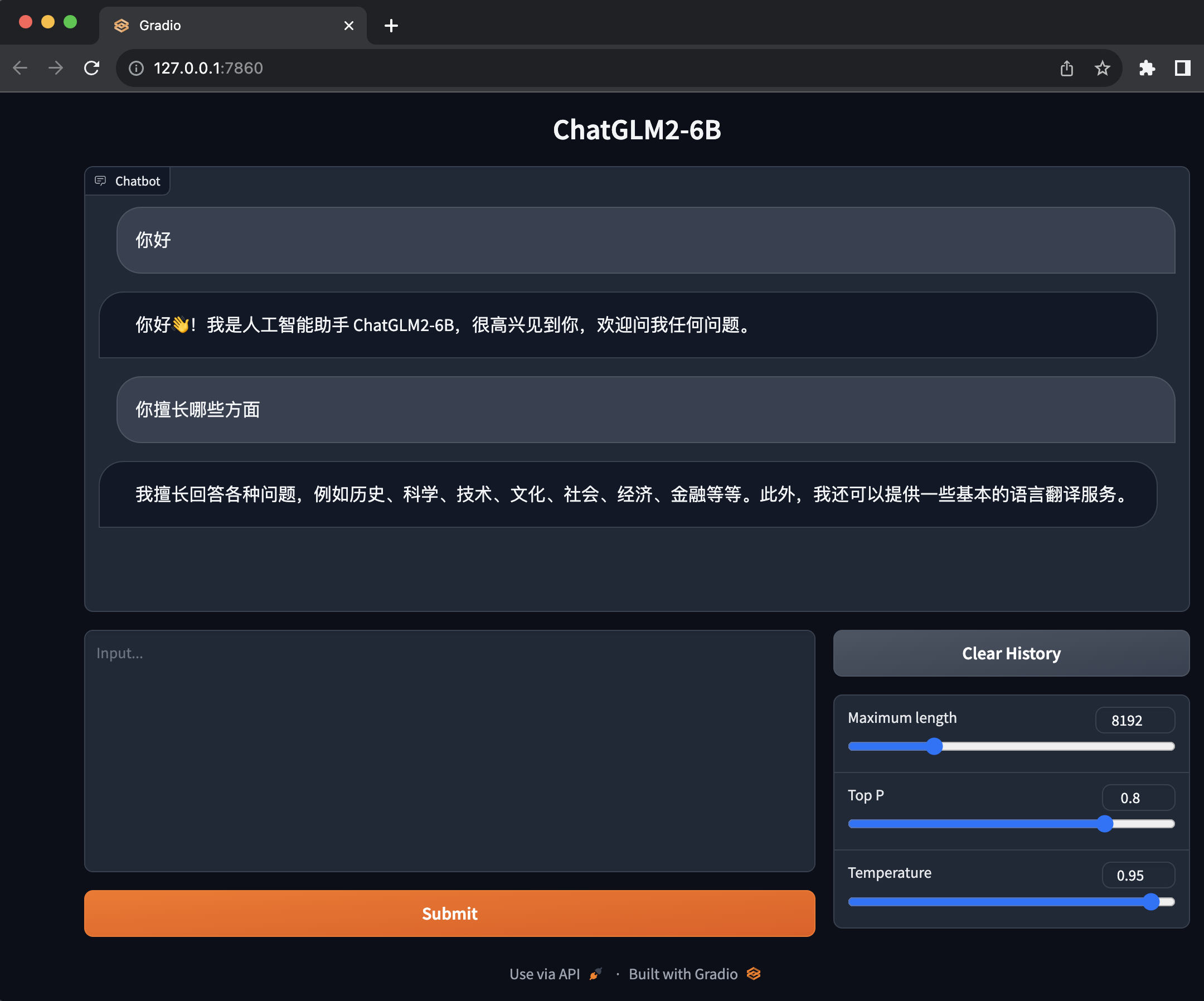The height and width of the screenshot is (1001, 1204).
Task: Reload the Gradio page
Action: (92, 68)
